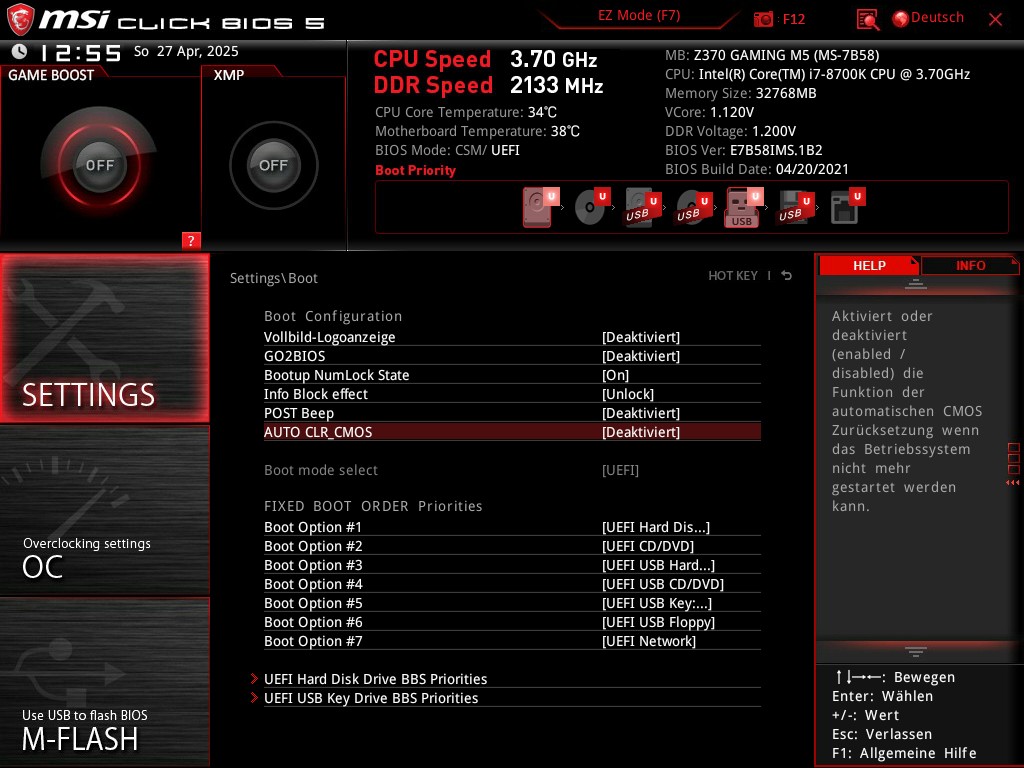Toggle the GAME BOOST OFF switch
This screenshot has height=768, width=1024.
pyautogui.click(x=99, y=164)
